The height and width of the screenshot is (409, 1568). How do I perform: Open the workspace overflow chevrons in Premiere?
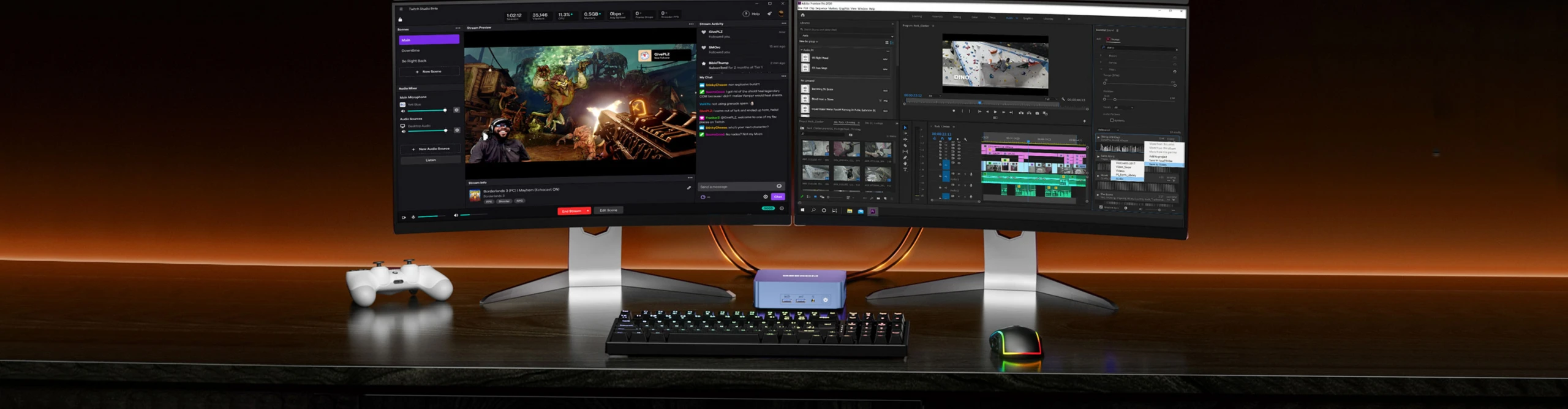pos(1069,19)
